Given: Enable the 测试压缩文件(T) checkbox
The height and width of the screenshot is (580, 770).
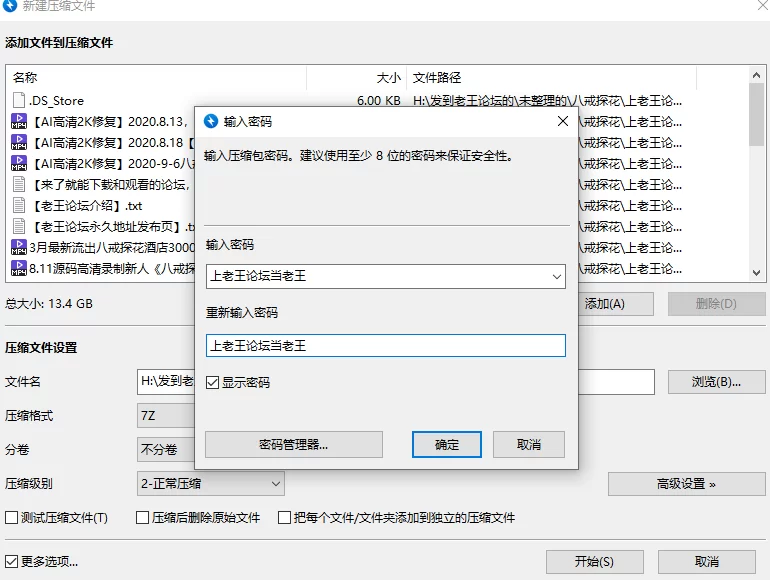Looking at the screenshot, I should click(x=12, y=518).
